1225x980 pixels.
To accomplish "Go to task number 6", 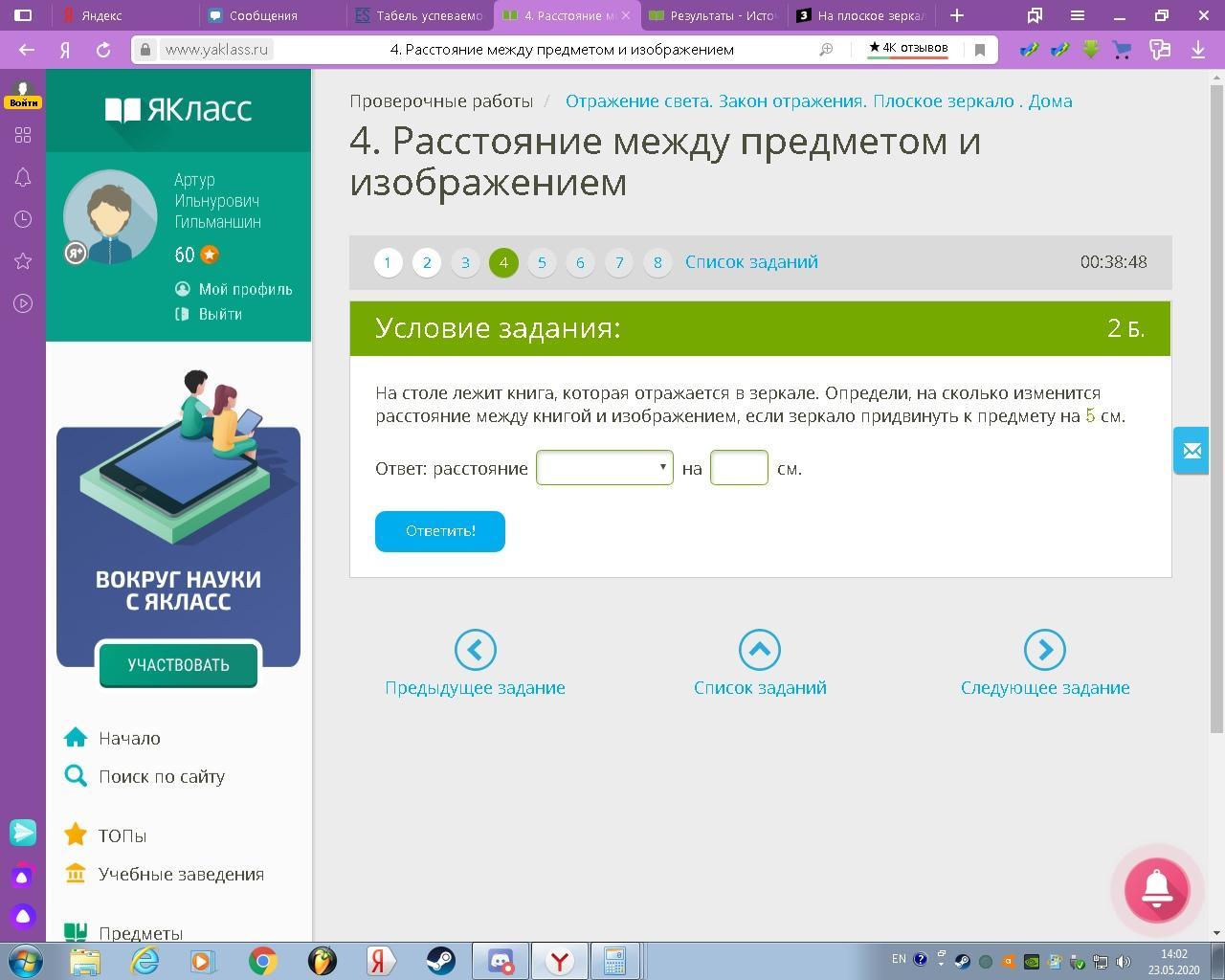I will (580, 262).
